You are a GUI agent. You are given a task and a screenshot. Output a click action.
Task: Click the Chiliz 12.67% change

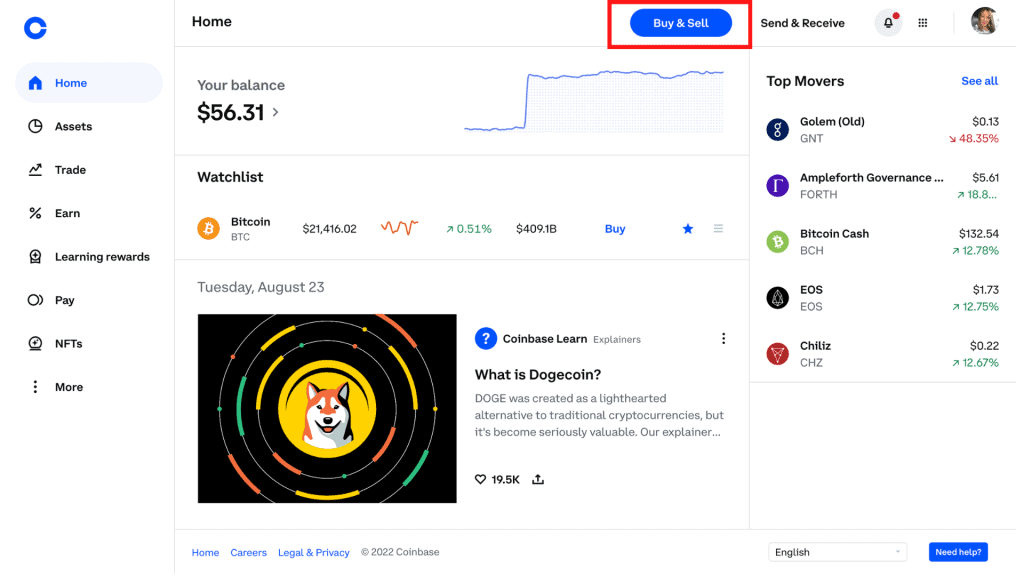975,362
